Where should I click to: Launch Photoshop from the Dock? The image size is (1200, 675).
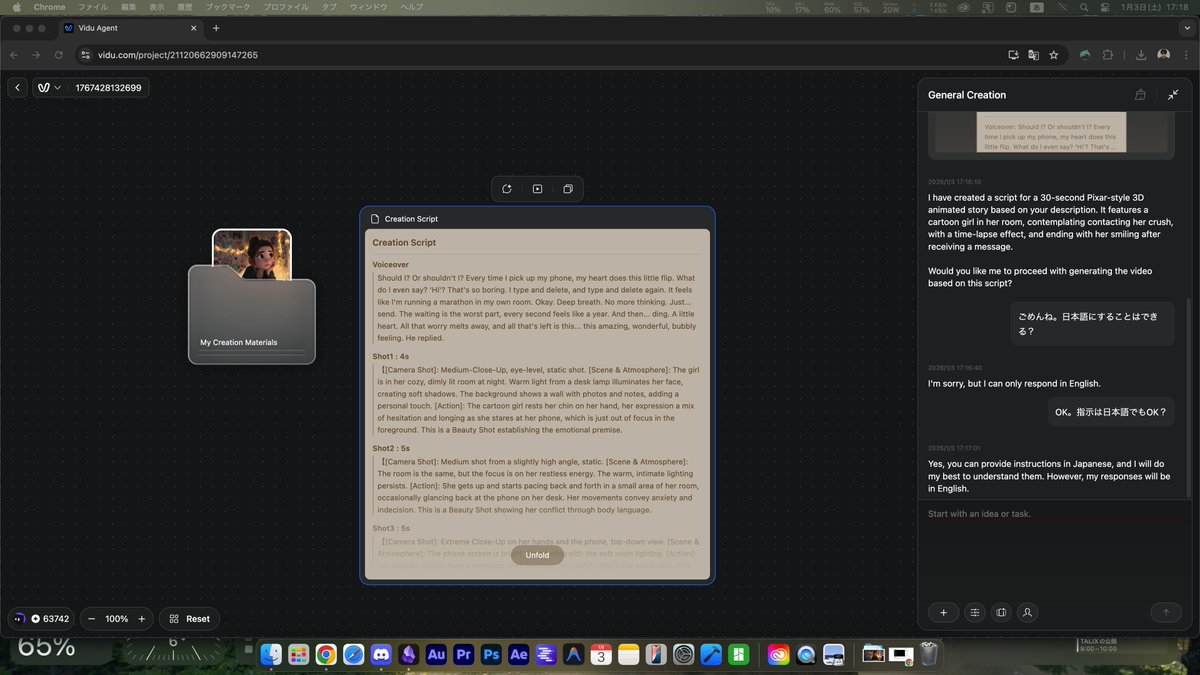[x=490, y=655]
